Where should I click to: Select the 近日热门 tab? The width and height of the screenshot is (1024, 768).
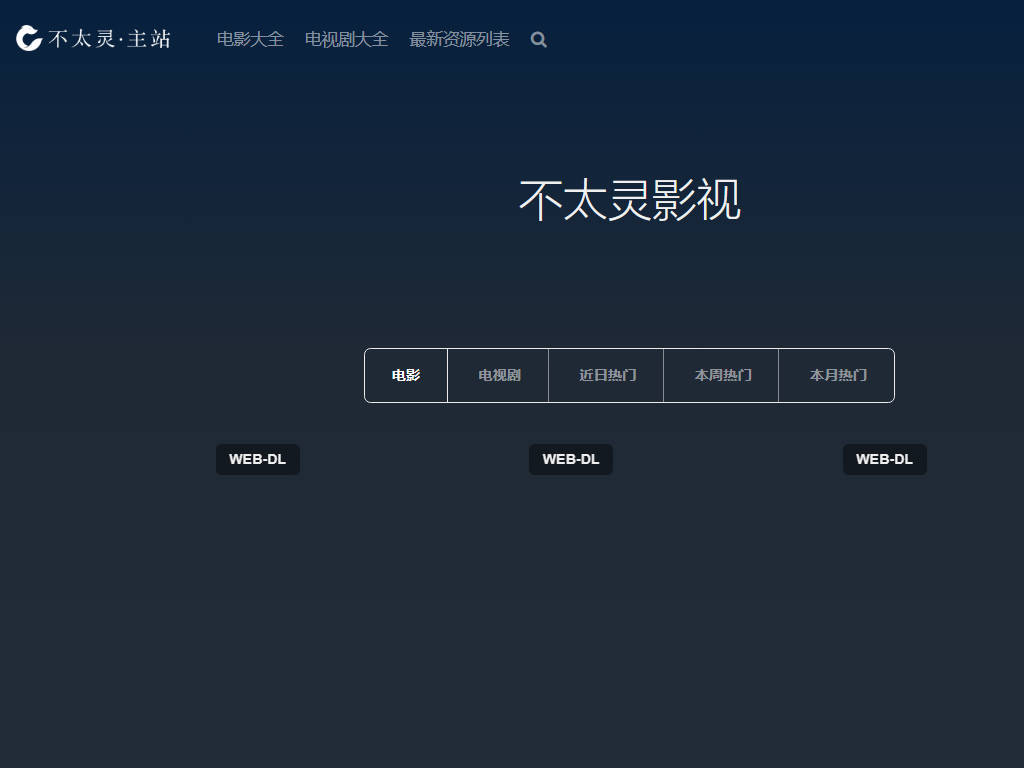pyautogui.click(x=605, y=375)
